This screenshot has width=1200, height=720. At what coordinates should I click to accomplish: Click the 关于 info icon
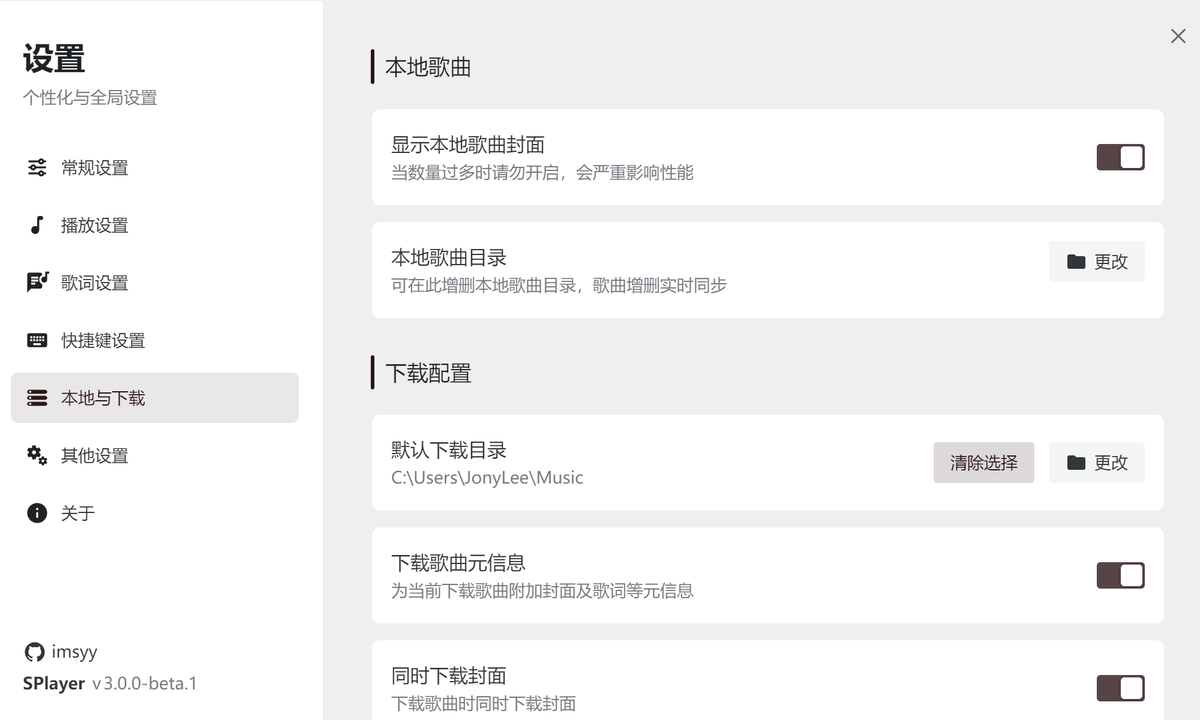coord(36,513)
